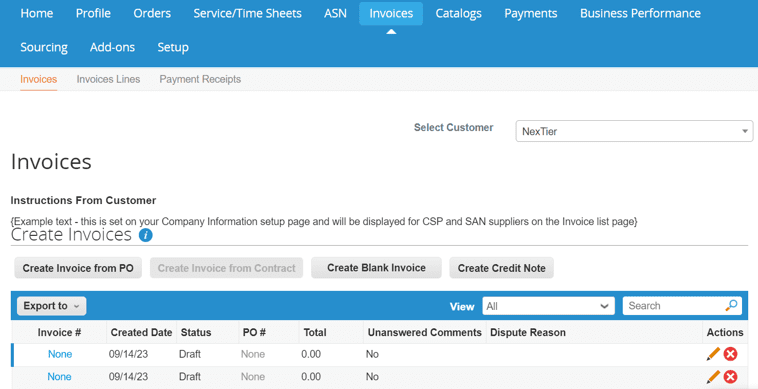Click the Actions column header

(725, 332)
